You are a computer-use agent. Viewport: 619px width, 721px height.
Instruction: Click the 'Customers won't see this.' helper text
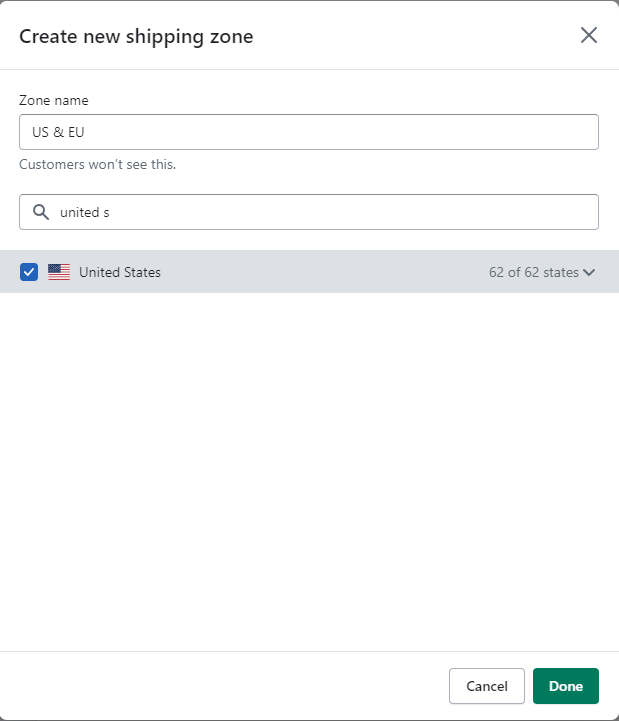pos(97,164)
